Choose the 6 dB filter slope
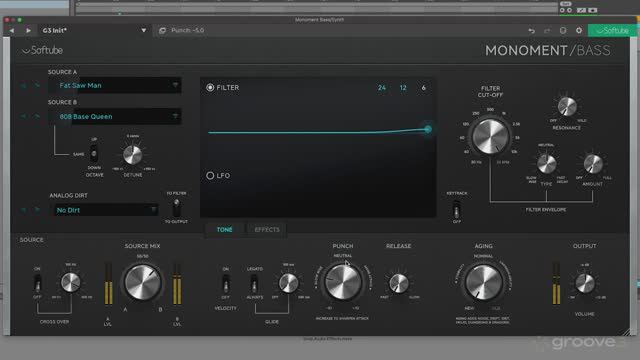Screen dimensions: 640x360 (x=424, y=88)
